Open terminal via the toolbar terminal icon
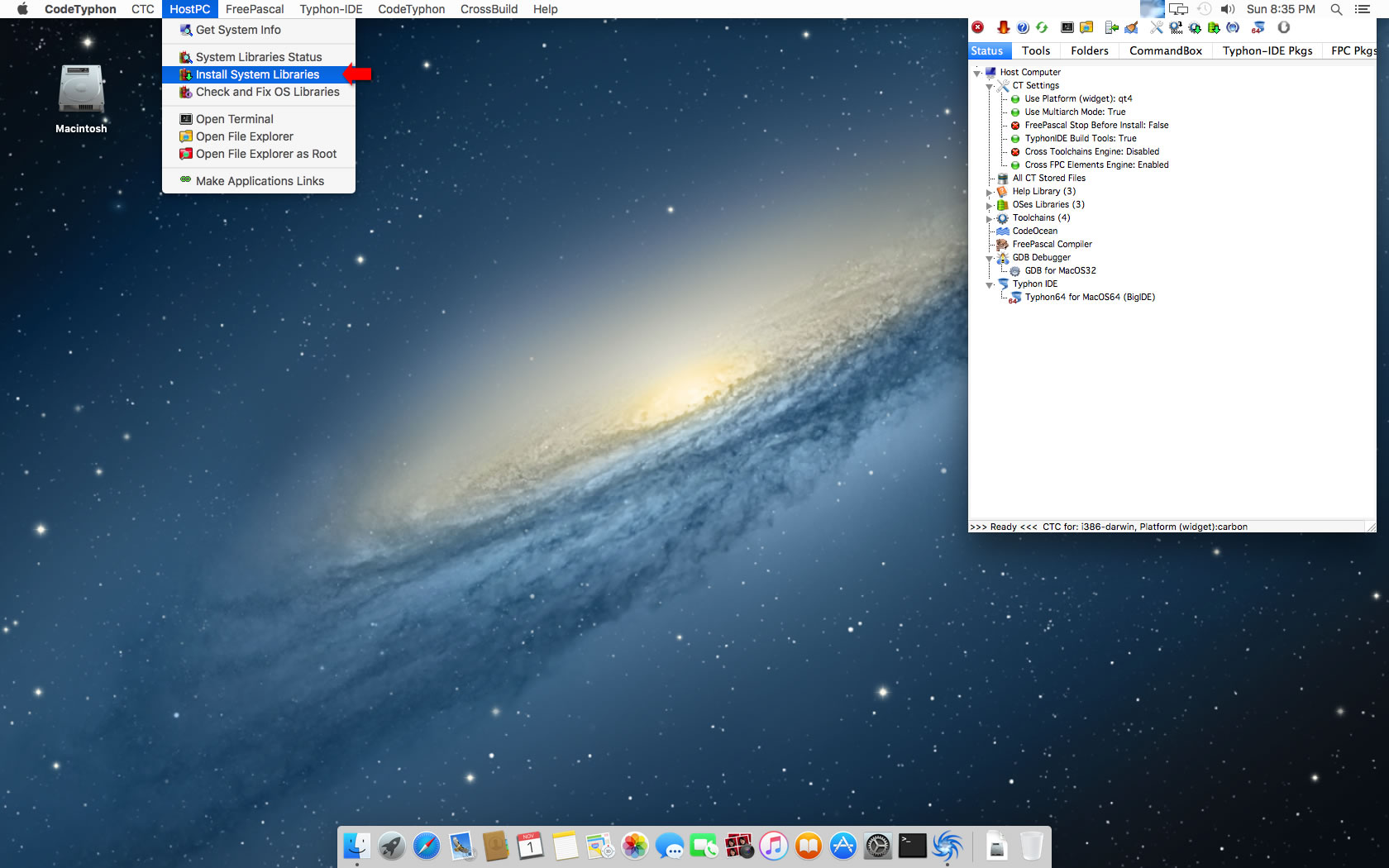Image resolution: width=1389 pixels, height=868 pixels. [1067, 27]
